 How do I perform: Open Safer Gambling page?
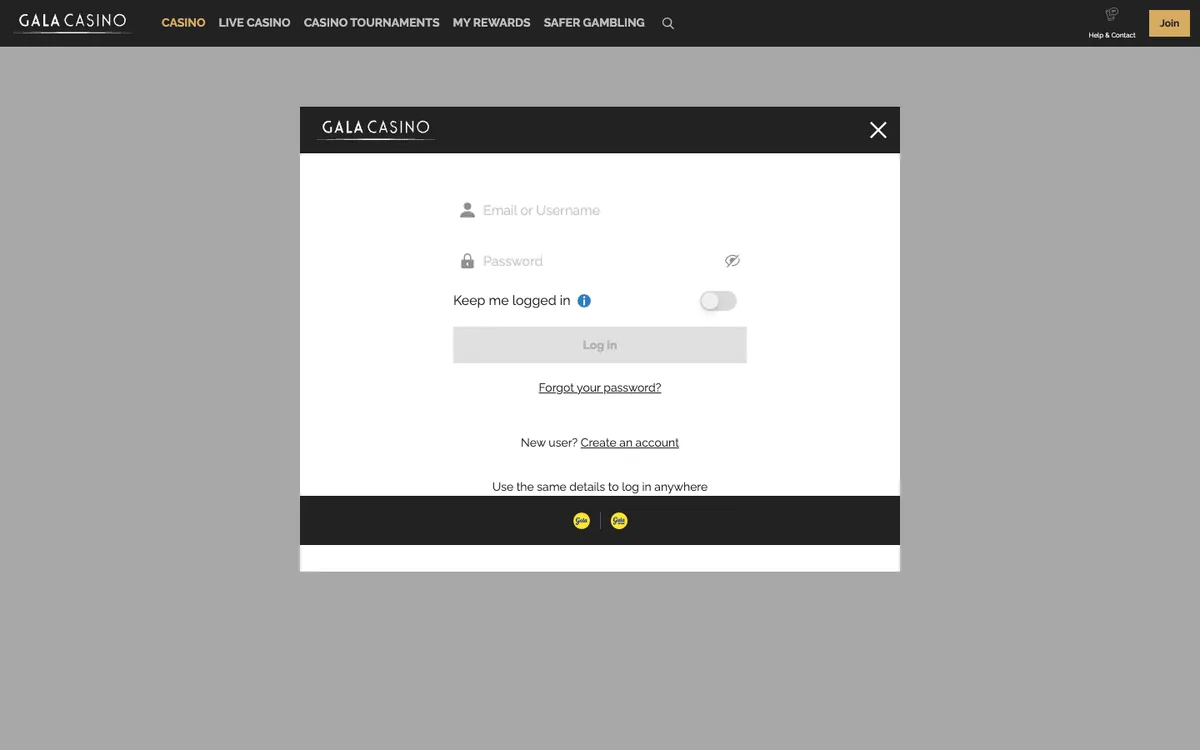coord(594,23)
